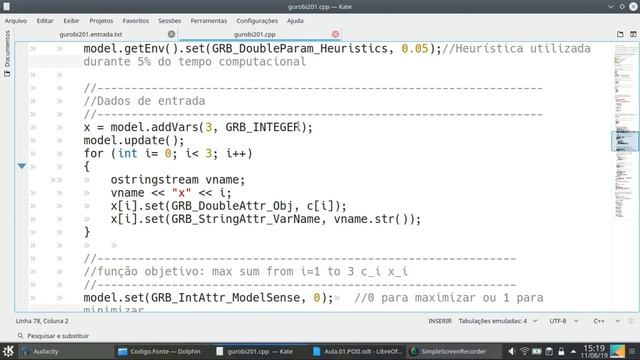
Task: Click the line ostringstream vname;
Action: coord(178,179)
